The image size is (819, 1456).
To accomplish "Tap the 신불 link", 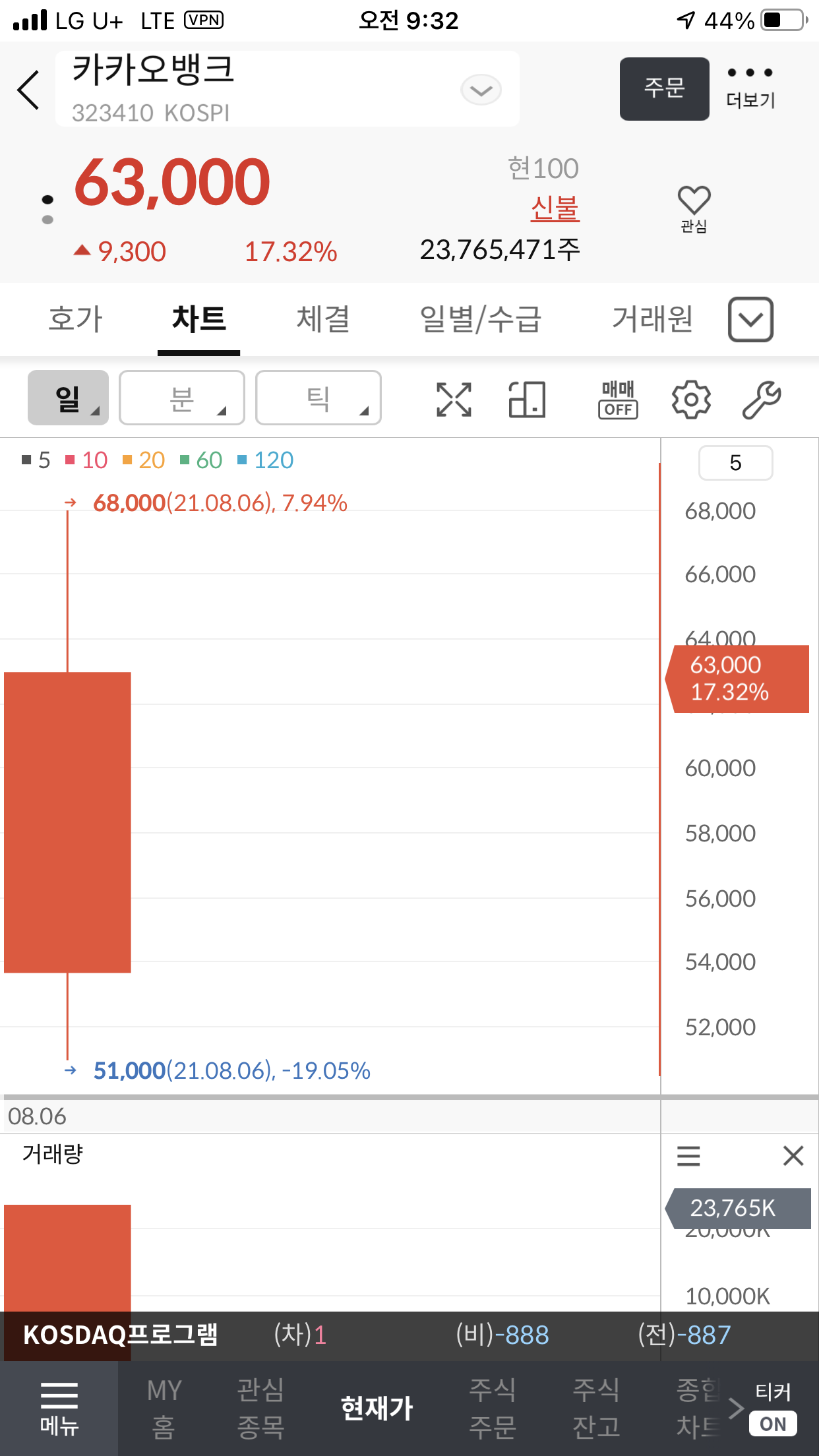I will 555,208.
